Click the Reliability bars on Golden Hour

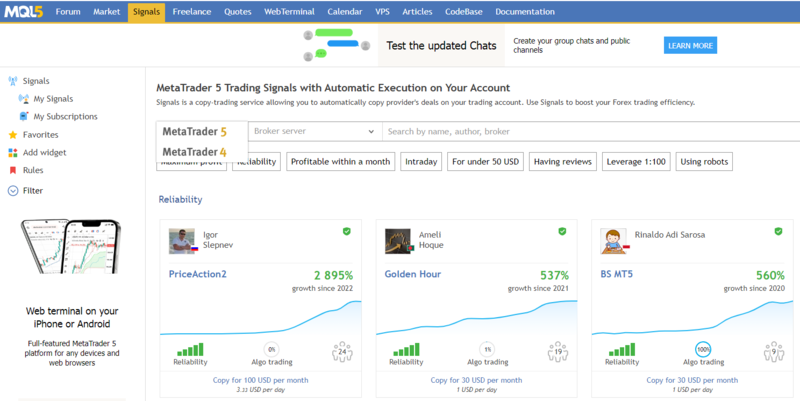tap(406, 349)
